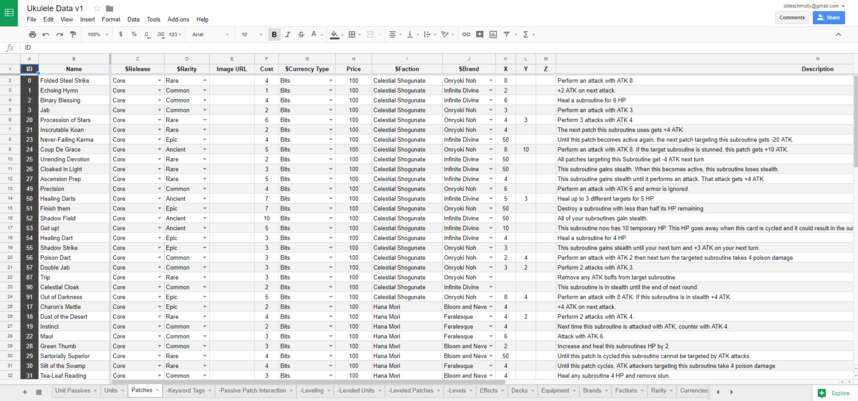Open the Arial font dropdown

coord(210,34)
